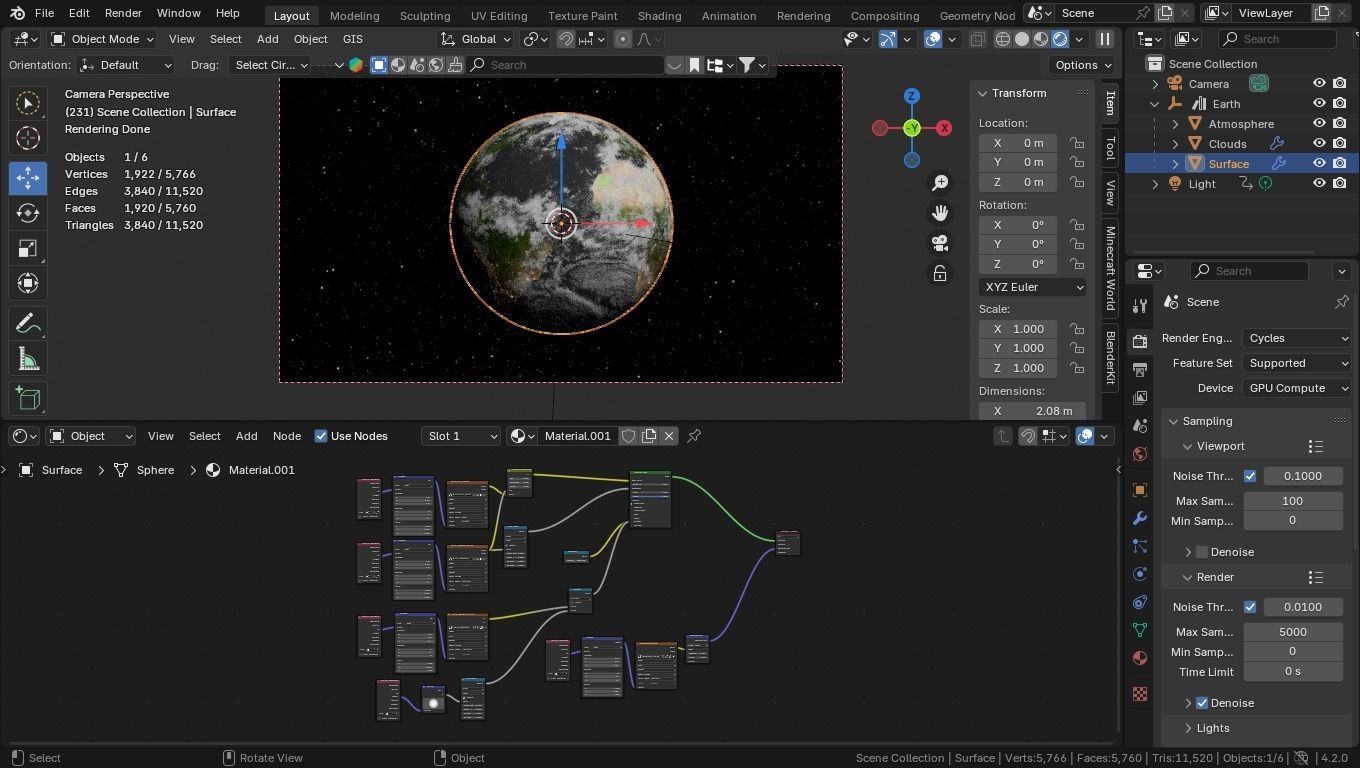Open the Material properties tab icon
The width and height of the screenshot is (1360, 768).
pyautogui.click(x=1140, y=658)
